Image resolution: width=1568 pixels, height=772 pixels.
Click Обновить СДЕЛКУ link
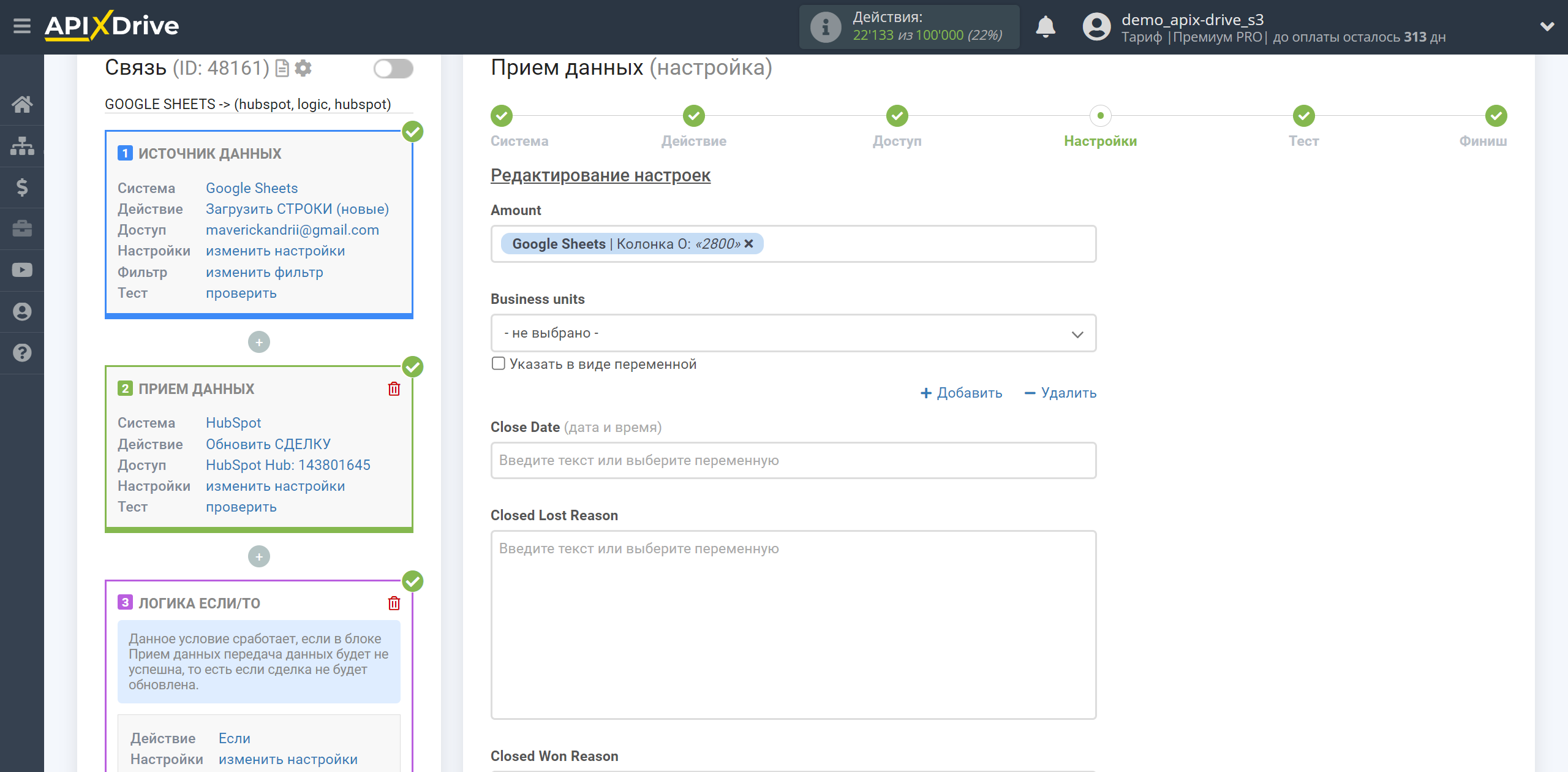point(268,444)
